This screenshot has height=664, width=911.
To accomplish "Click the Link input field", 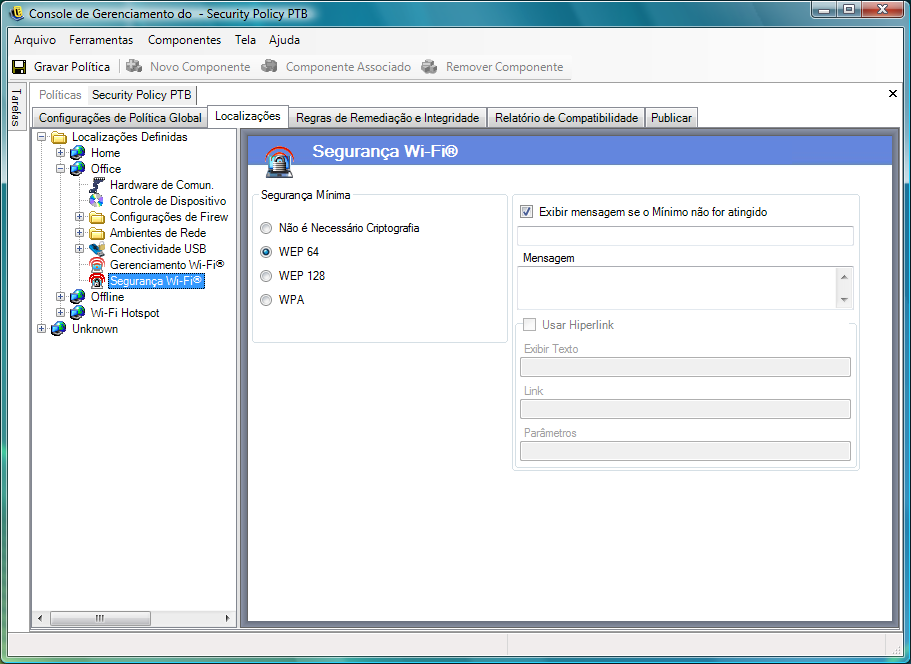I will coord(685,409).
